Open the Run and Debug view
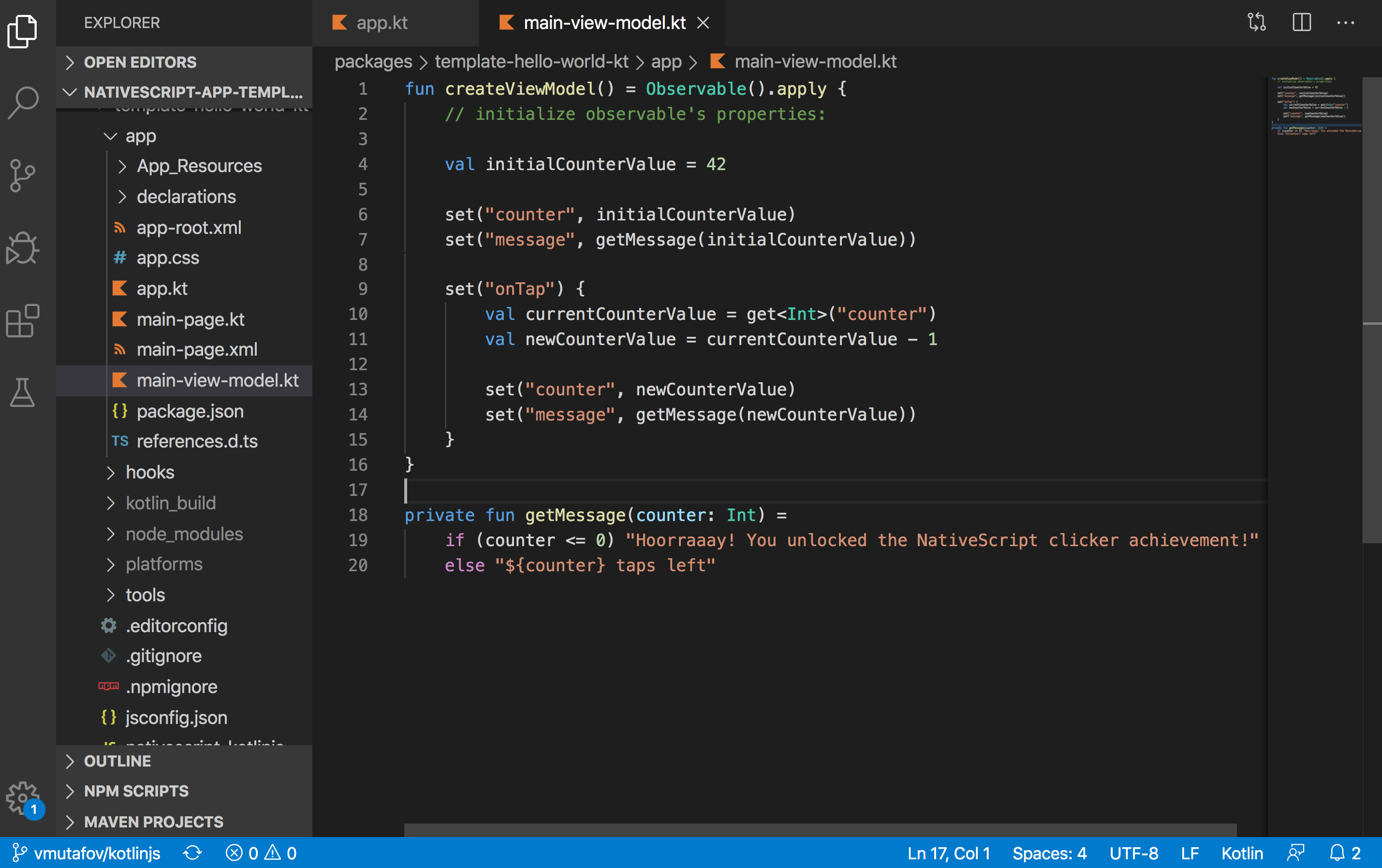 pos(22,248)
